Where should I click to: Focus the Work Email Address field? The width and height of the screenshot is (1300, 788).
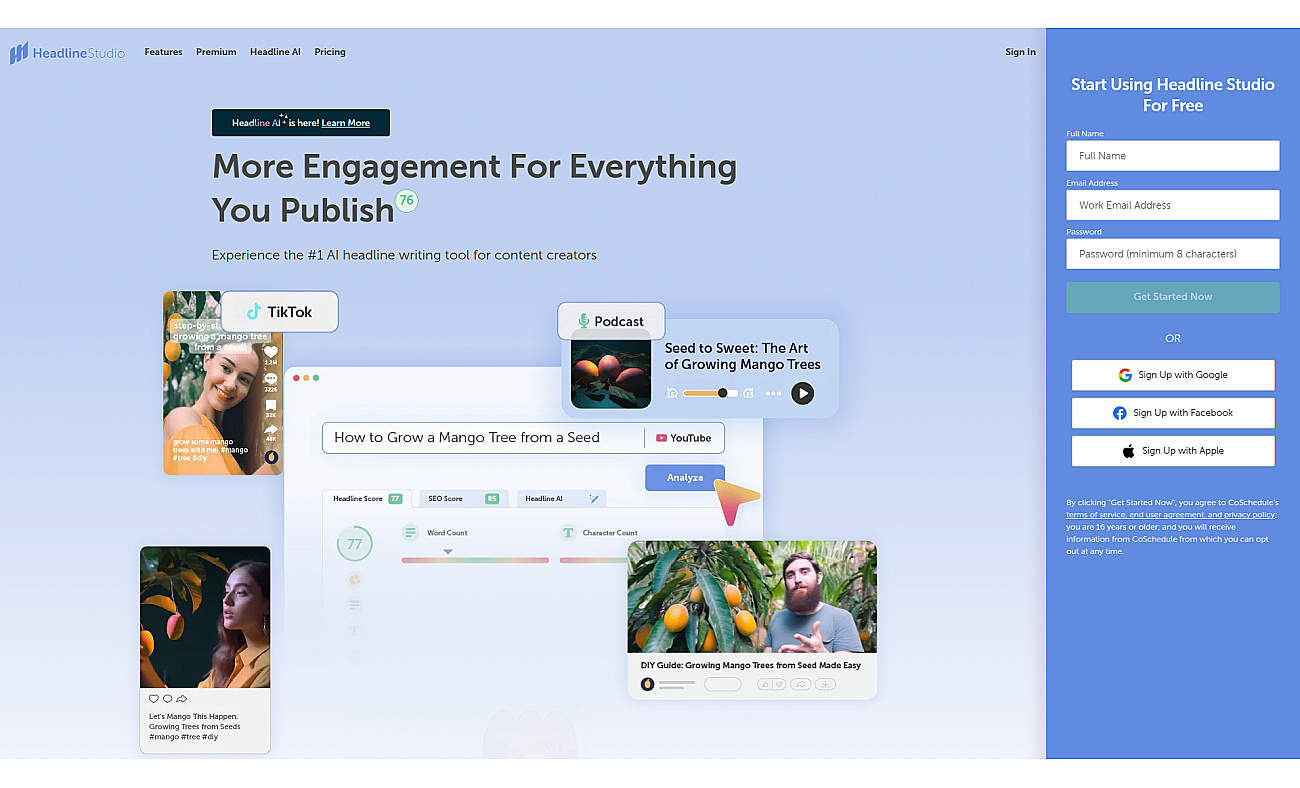click(x=1173, y=205)
